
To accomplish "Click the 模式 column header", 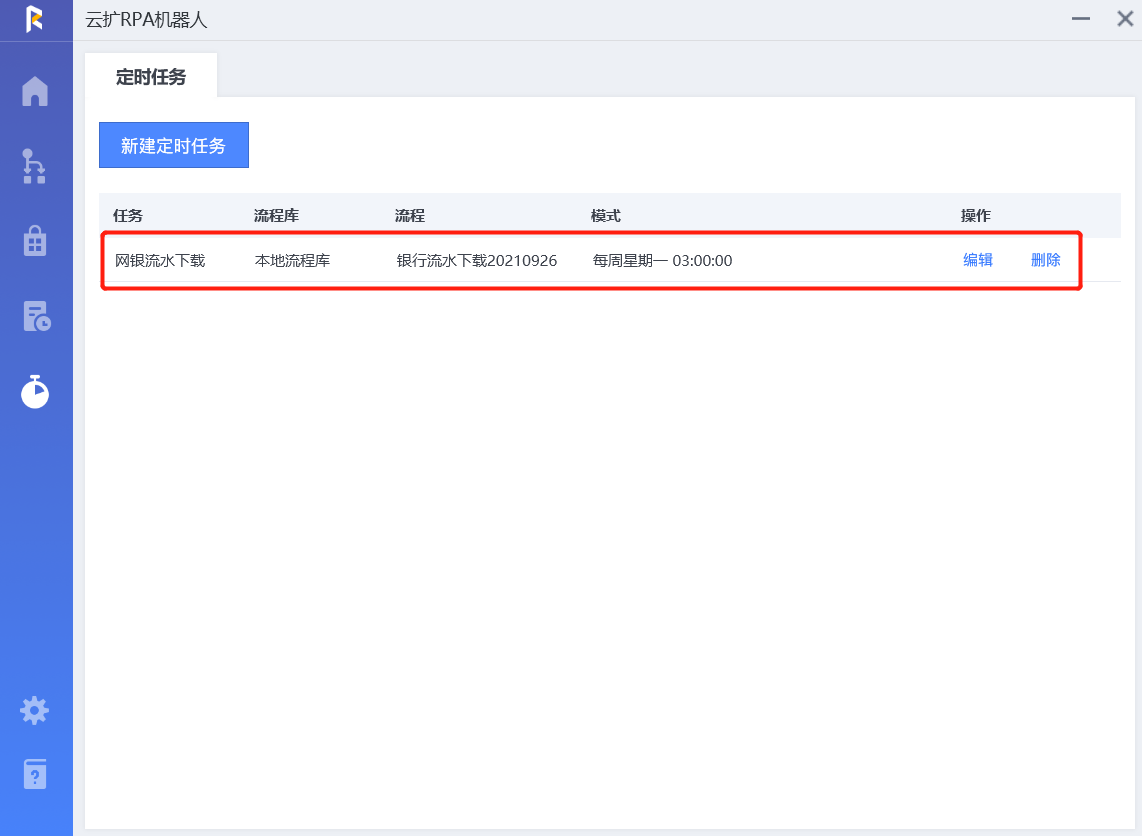I will (x=605, y=216).
